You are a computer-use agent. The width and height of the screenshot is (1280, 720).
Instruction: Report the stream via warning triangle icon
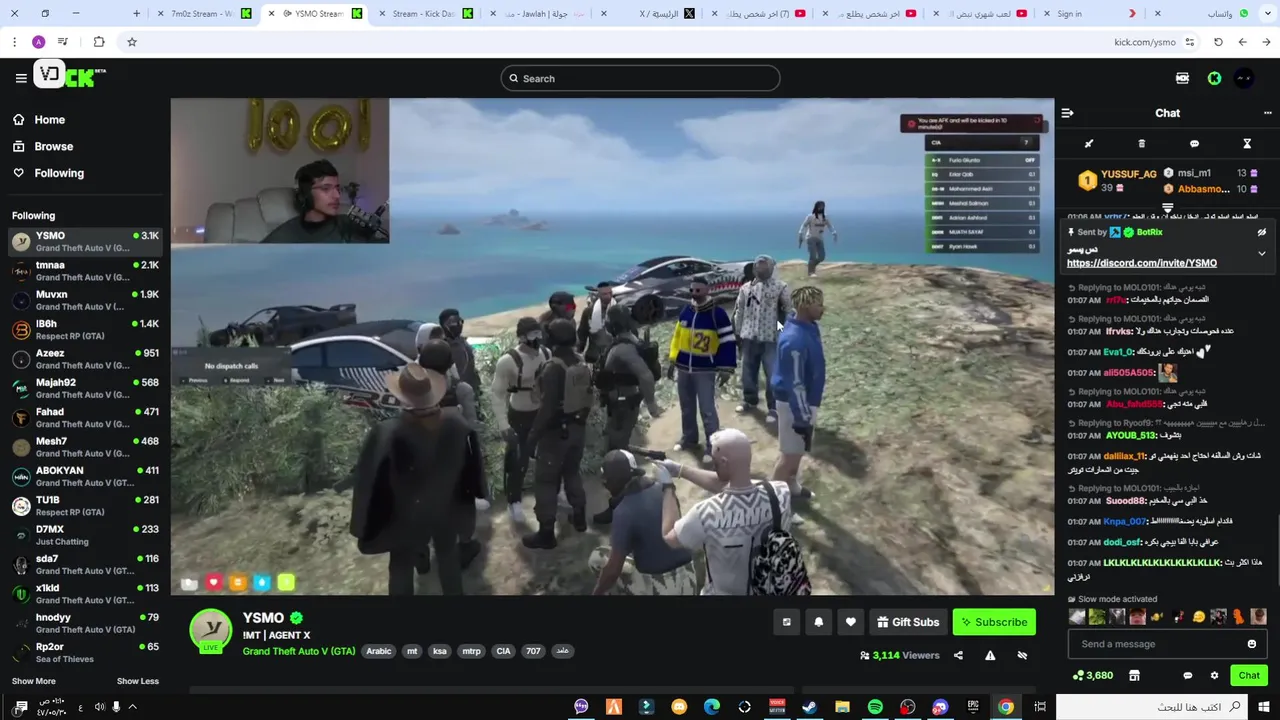pyautogui.click(x=990, y=656)
